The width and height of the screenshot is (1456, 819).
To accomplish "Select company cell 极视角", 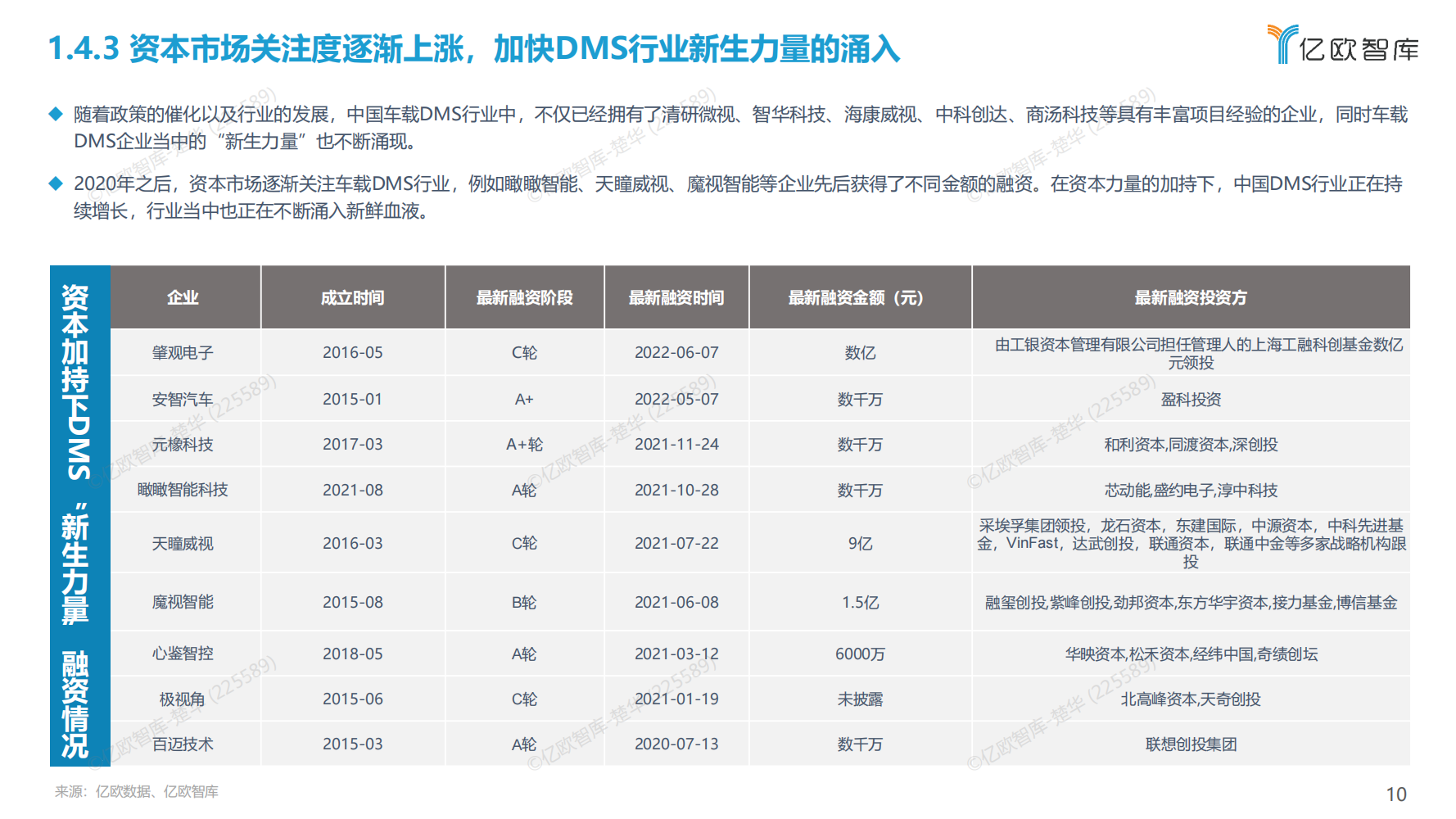I will pos(183,699).
